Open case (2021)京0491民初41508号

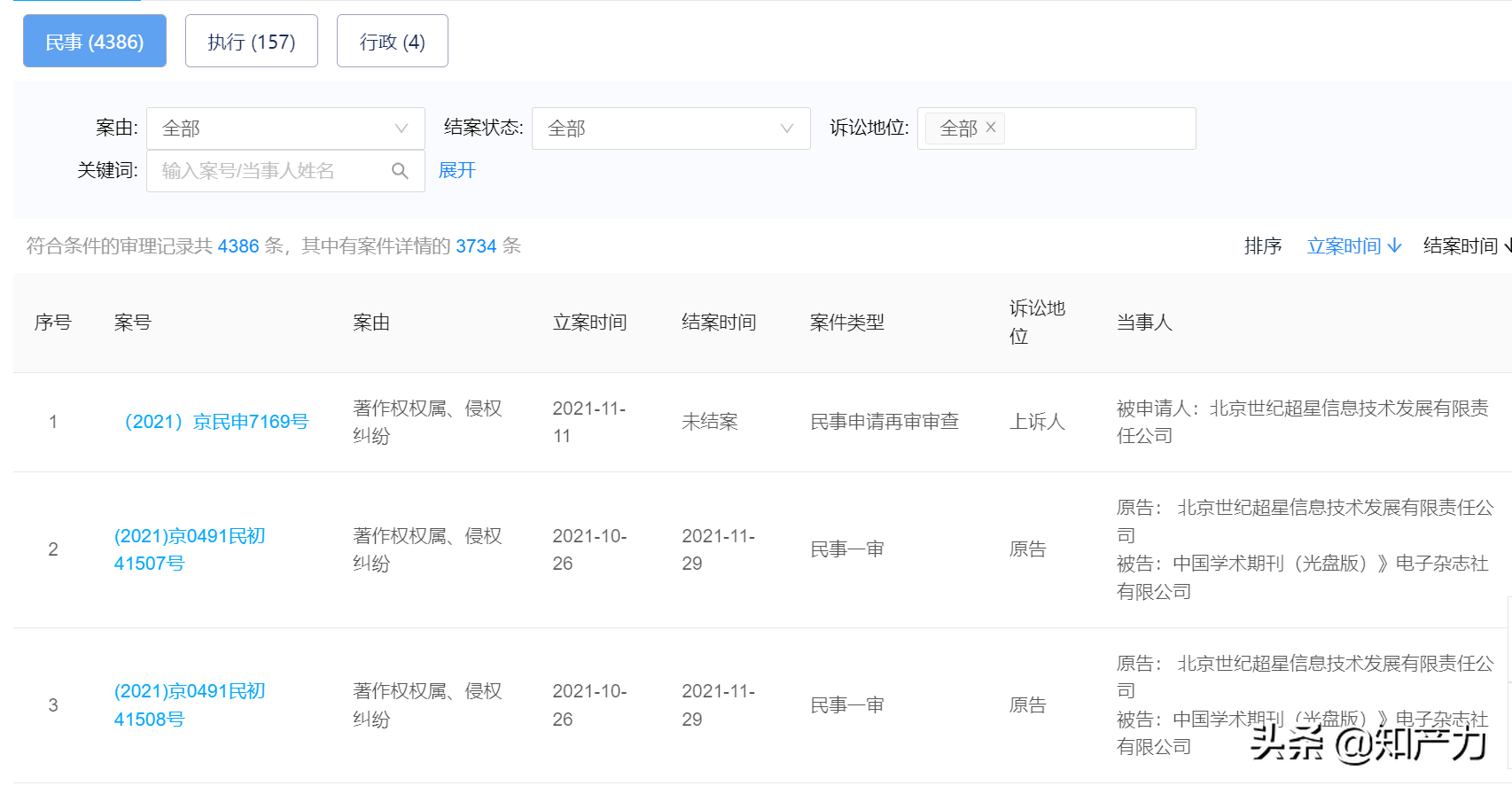190,705
